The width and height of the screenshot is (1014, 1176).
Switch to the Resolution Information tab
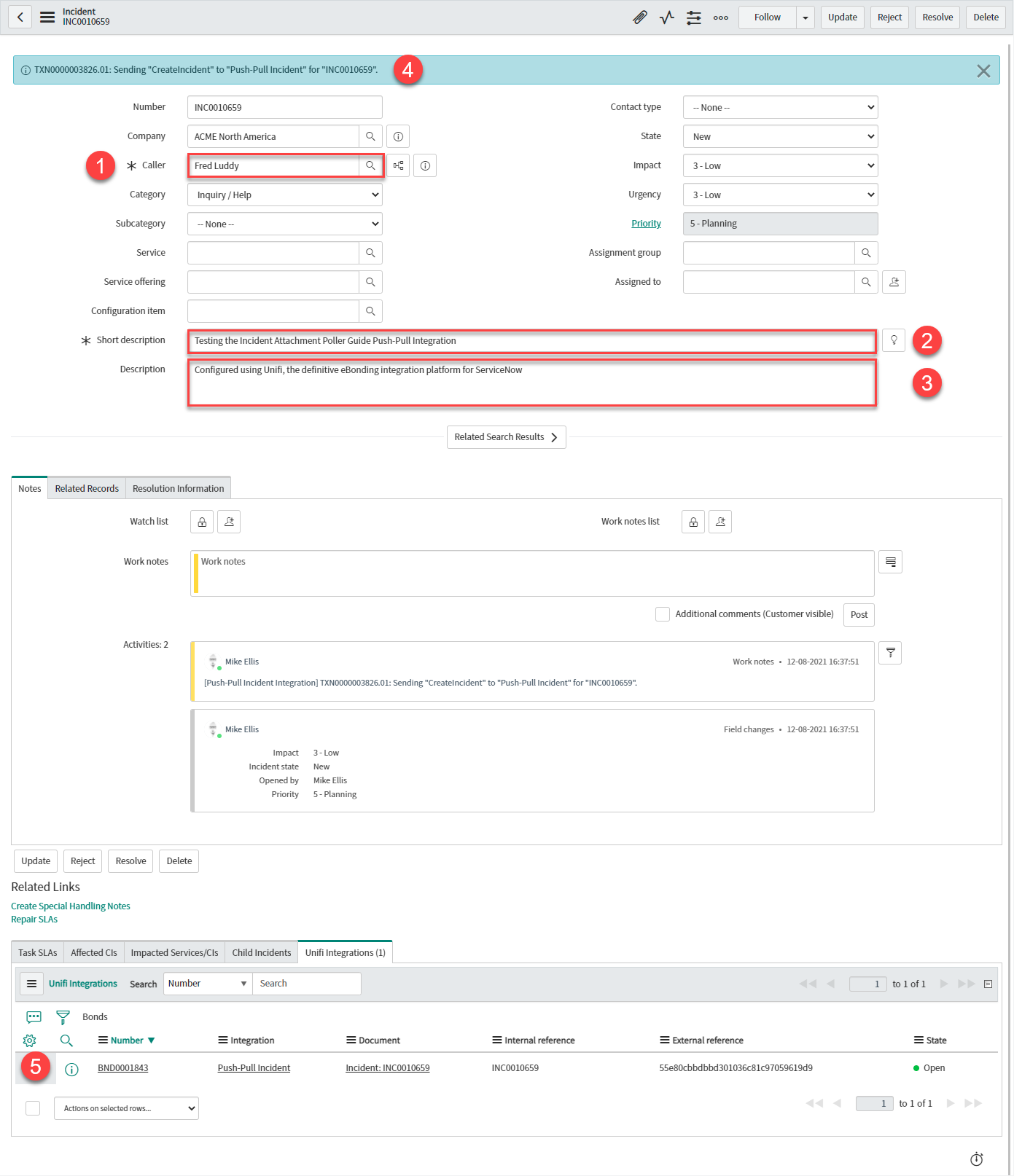178,488
